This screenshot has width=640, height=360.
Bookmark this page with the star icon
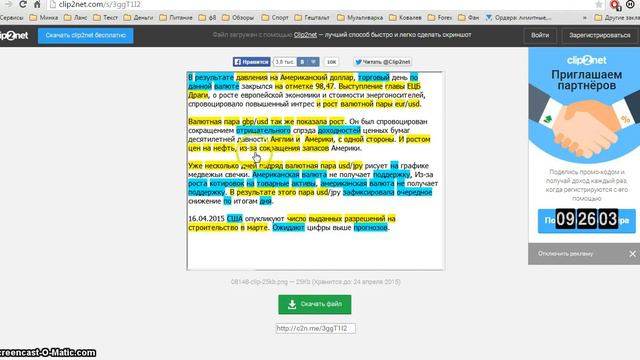tap(598, 4)
